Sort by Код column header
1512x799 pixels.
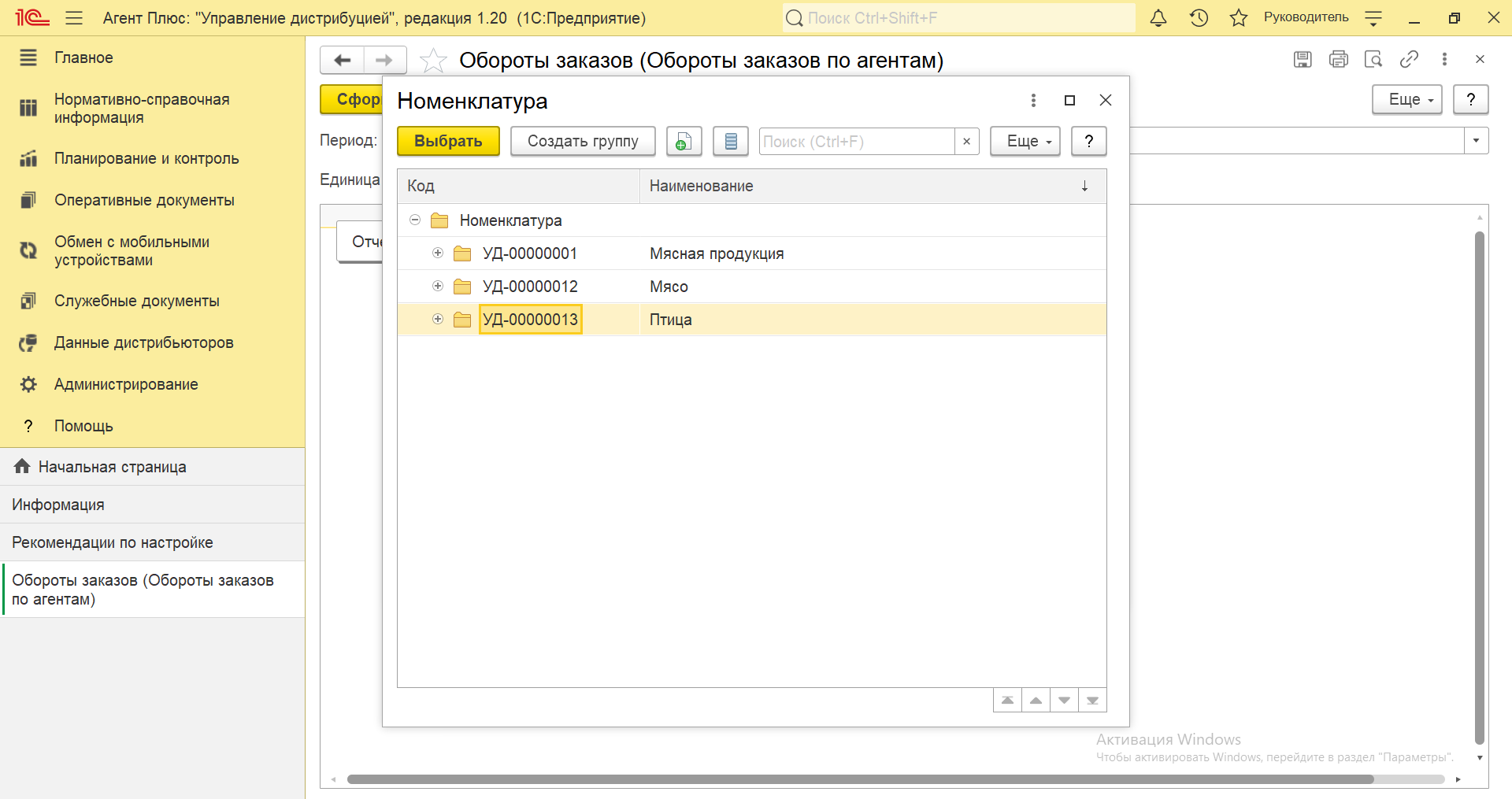pos(518,186)
